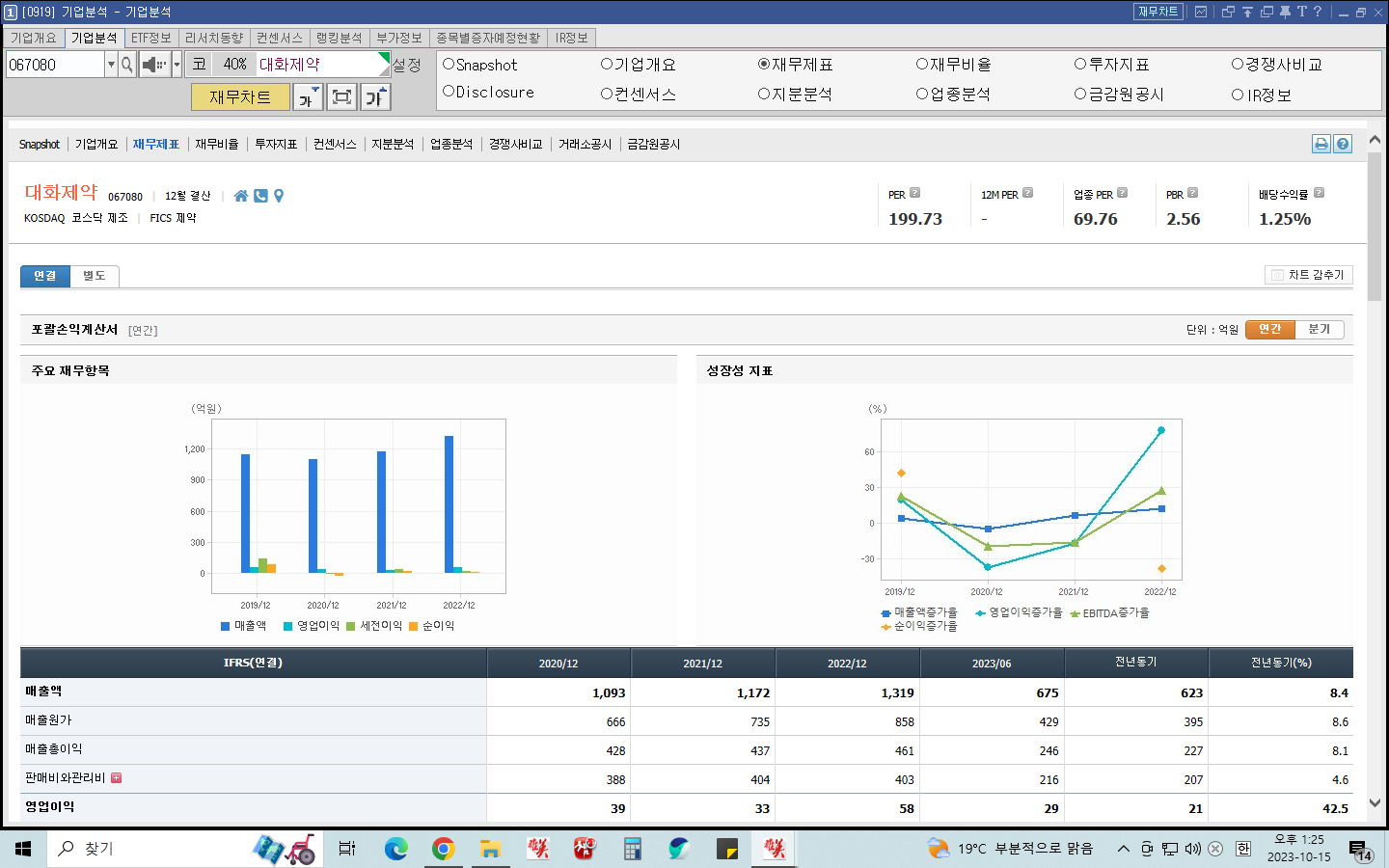Click the blue 매출액 legend swatch

tap(226, 626)
